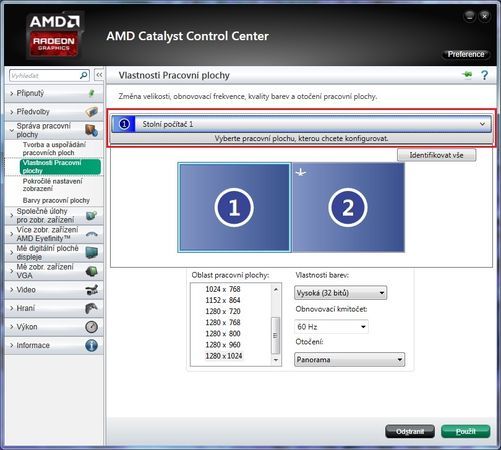
Task: Click the resolution list scroll down arrow
Action: (x=276, y=360)
